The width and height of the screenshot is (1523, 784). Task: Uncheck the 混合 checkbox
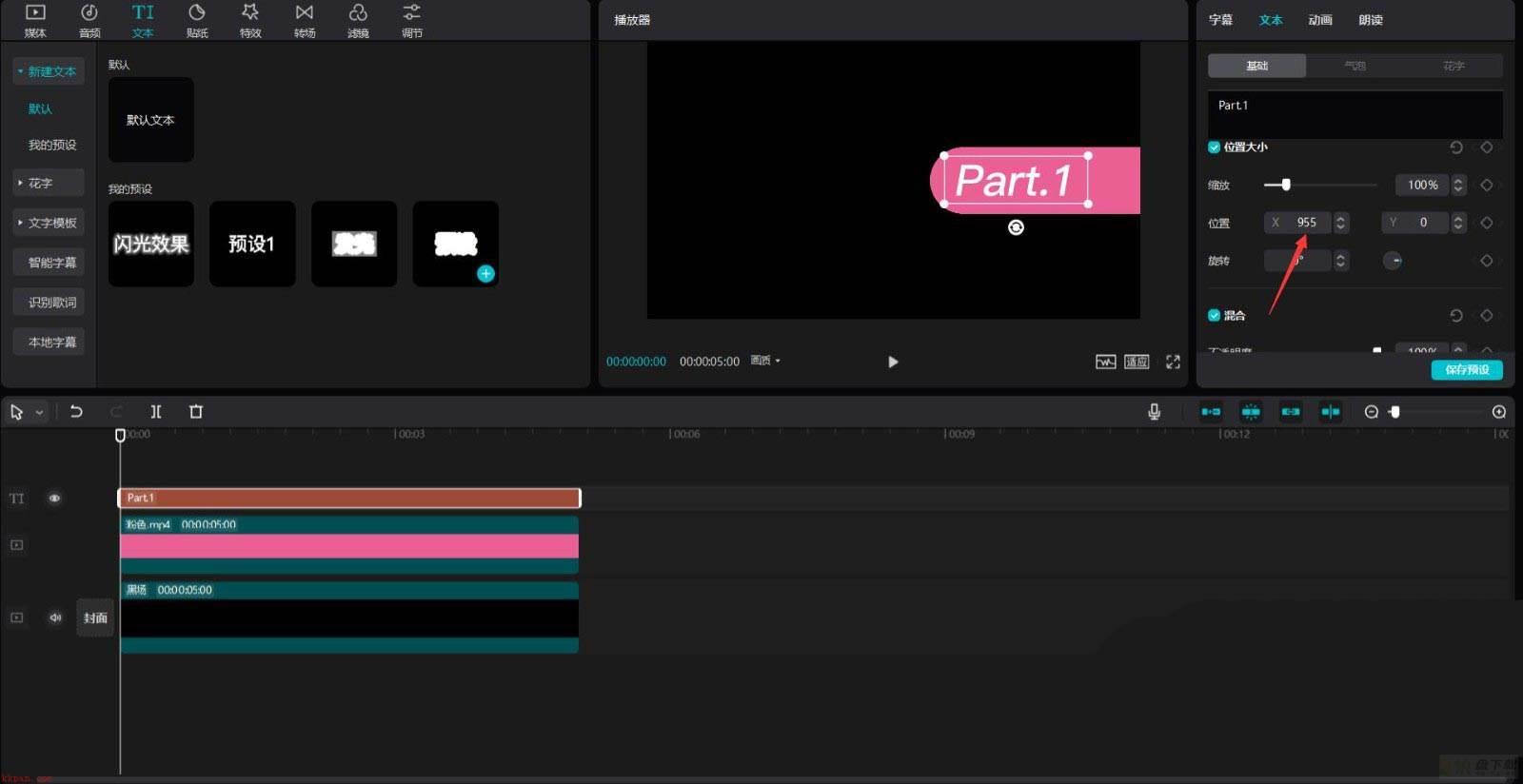click(1214, 315)
